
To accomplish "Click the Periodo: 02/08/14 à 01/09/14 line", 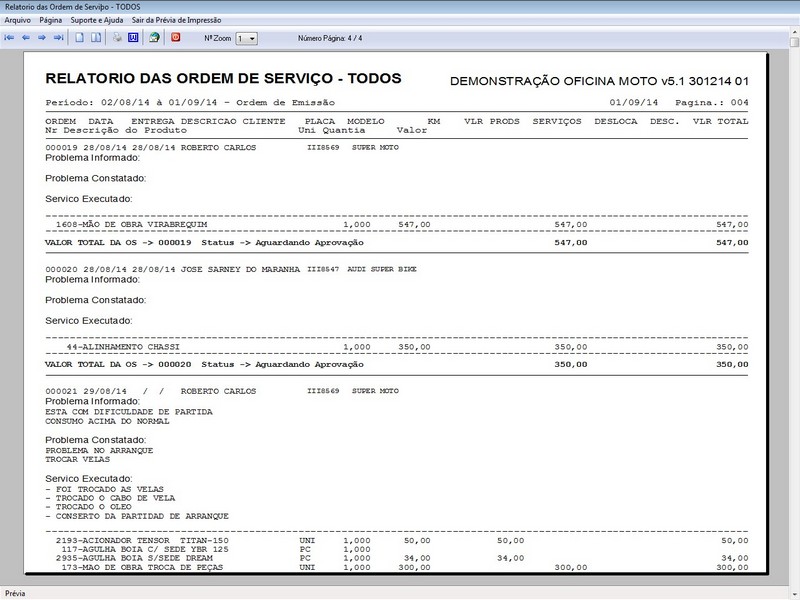I will (x=190, y=103).
